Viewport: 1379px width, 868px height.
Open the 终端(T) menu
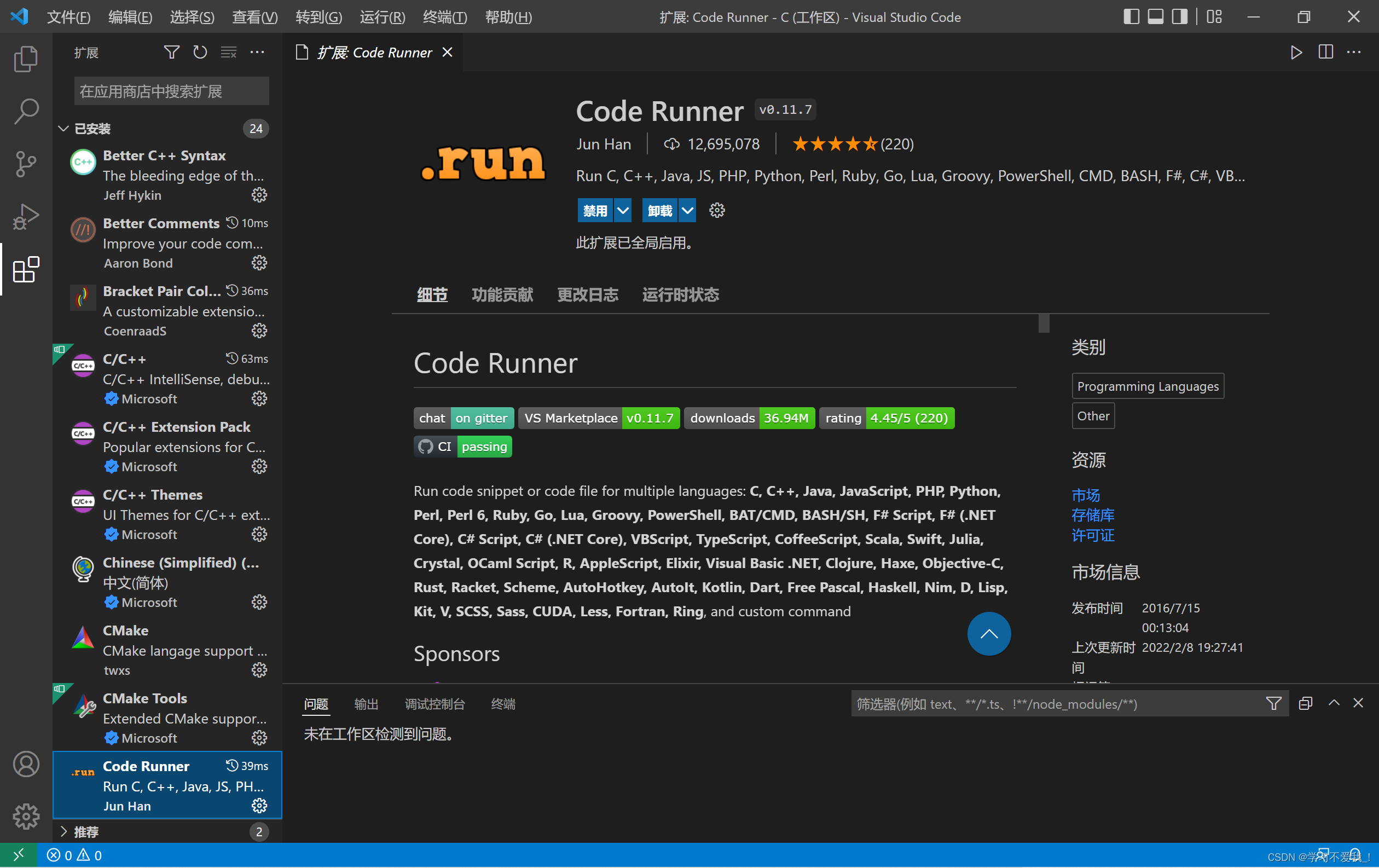pyautogui.click(x=445, y=17)
